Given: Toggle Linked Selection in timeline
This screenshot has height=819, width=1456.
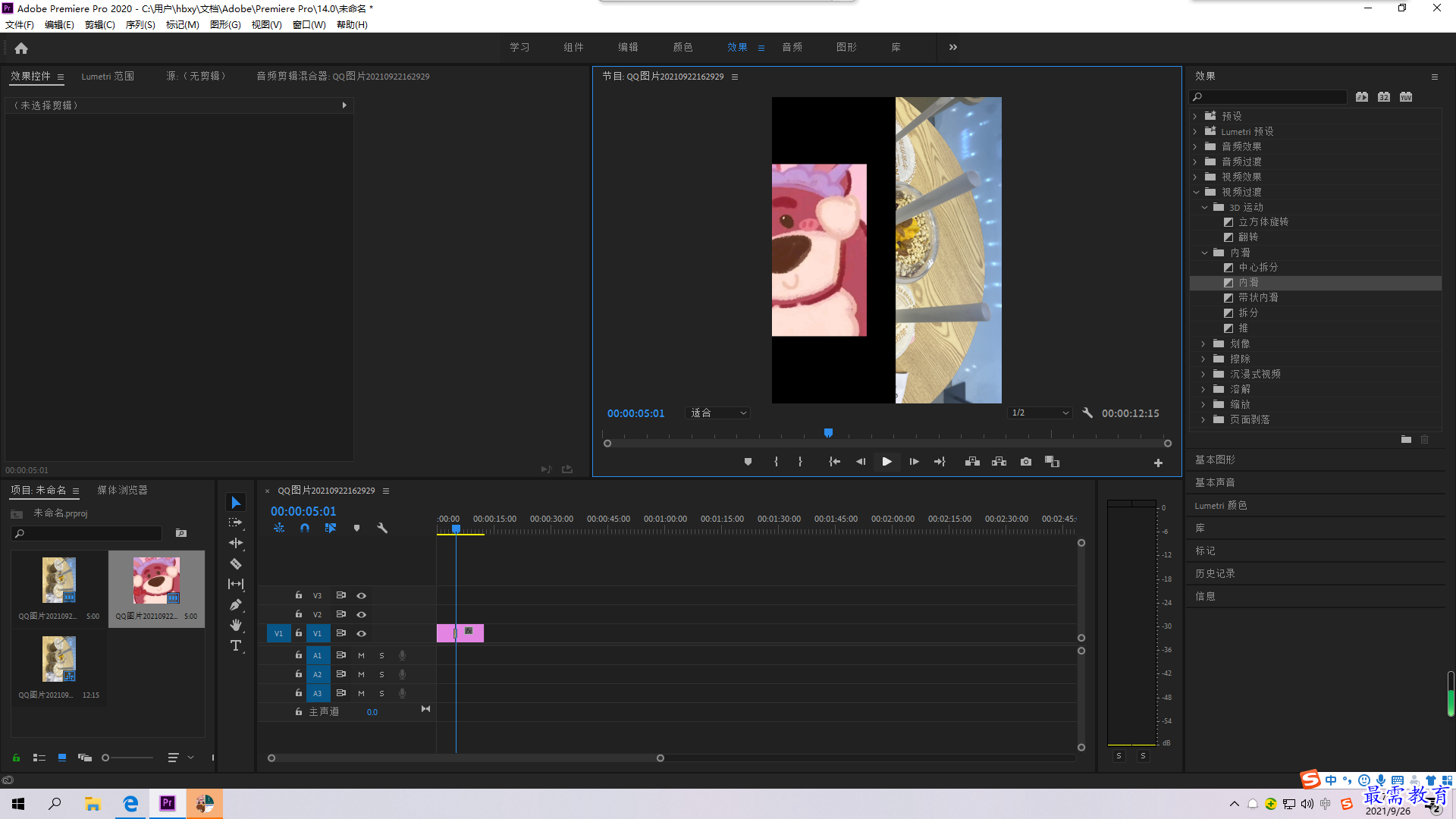Looking at the screenshot, I should coord(331,528).
